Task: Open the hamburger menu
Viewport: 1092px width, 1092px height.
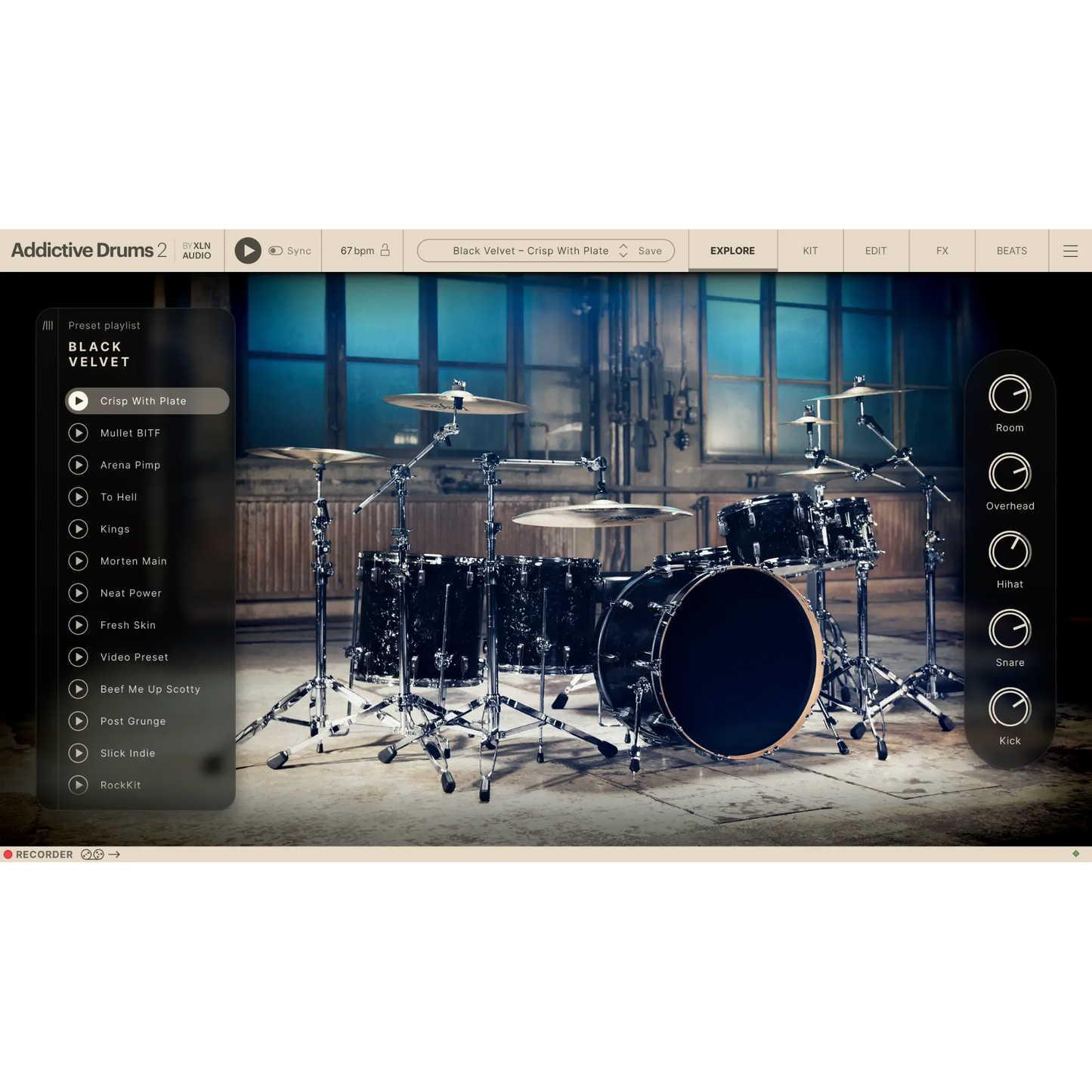Action: [x=1070, y=251]
